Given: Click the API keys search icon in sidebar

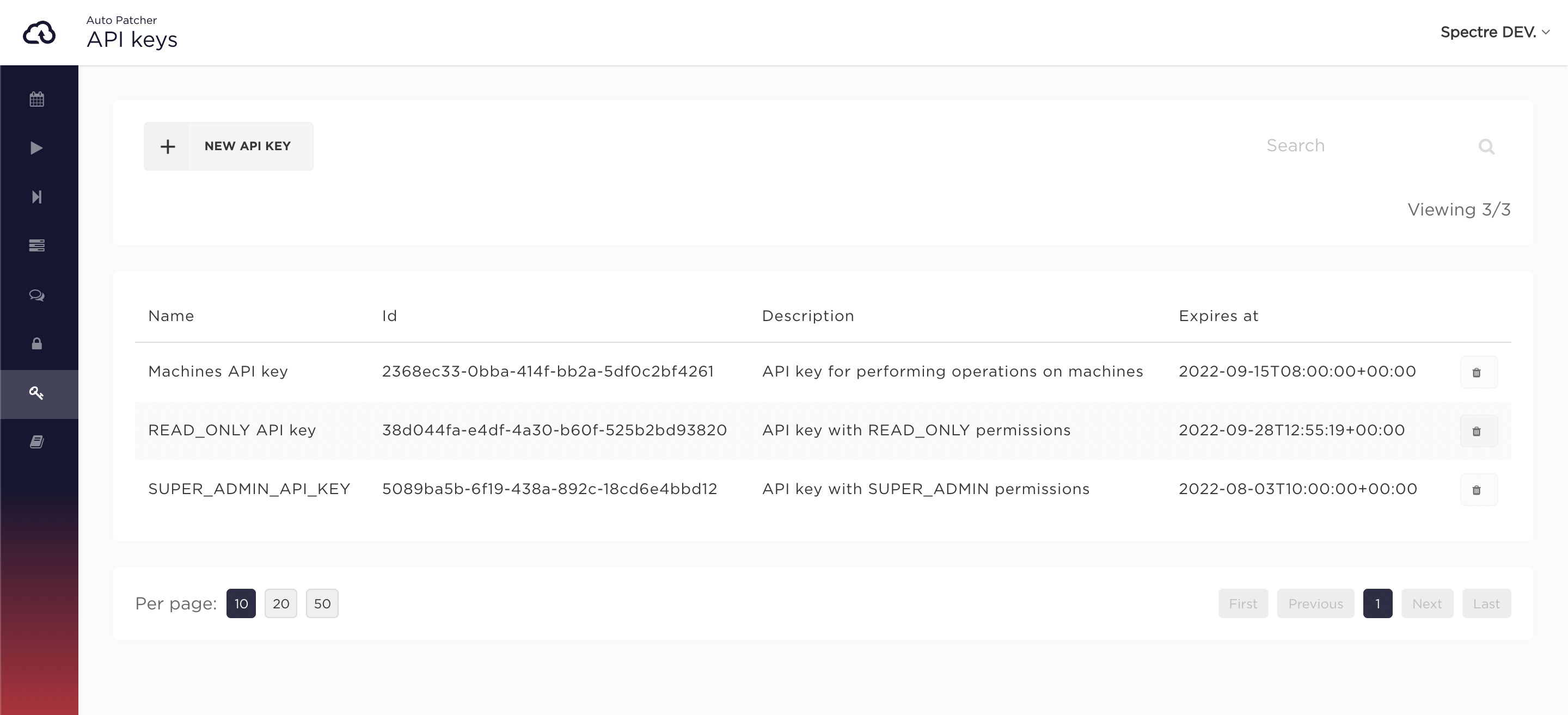Looking at the screenshot, I should (37, 392).
